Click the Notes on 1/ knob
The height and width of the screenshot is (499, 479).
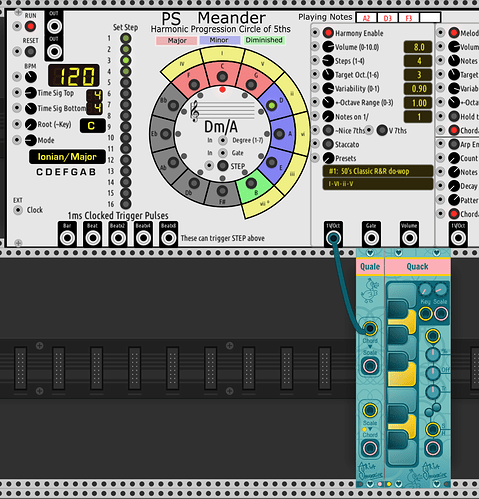(x=328, y=116)
